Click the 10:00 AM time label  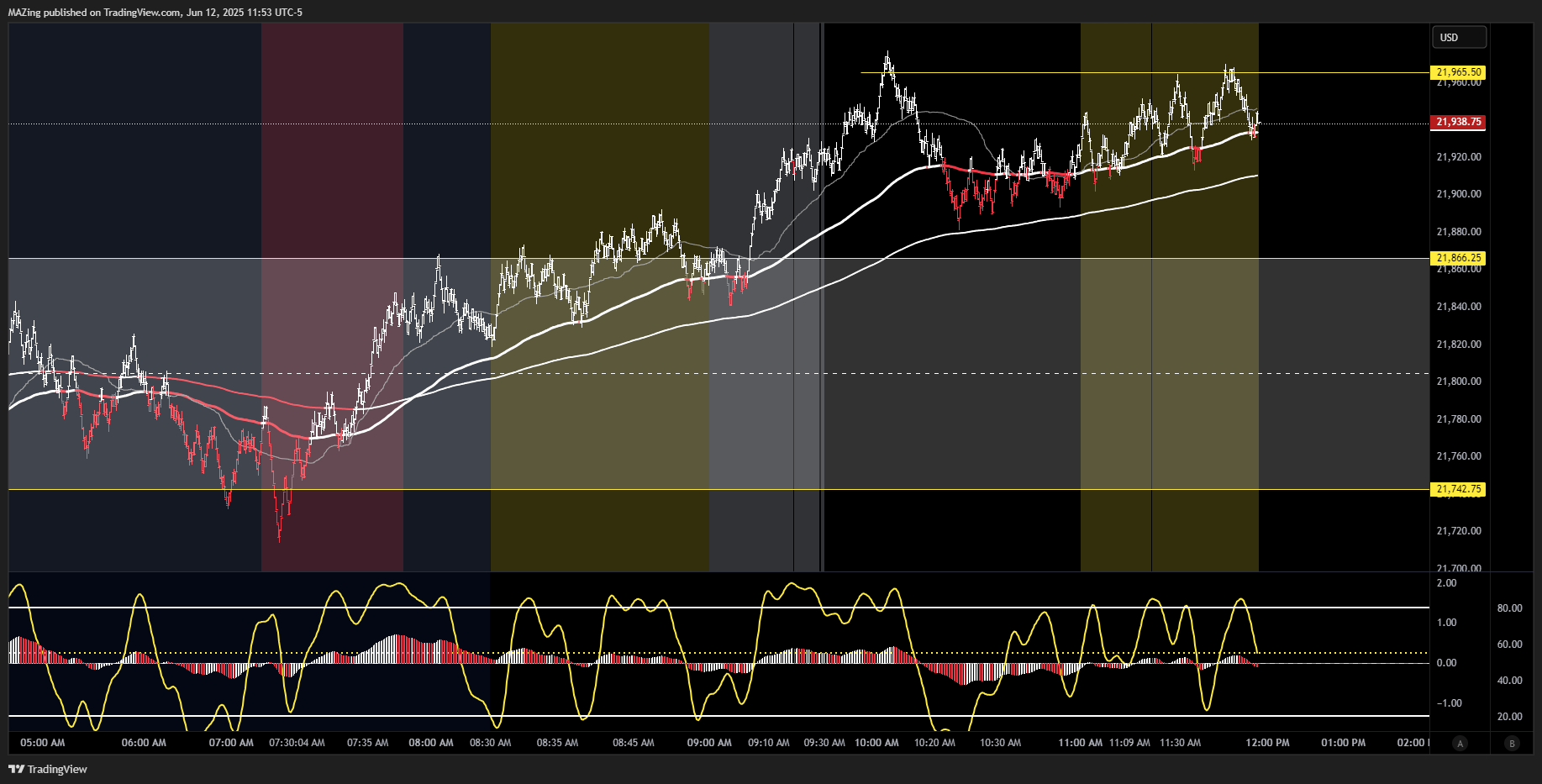pos(876,743)
